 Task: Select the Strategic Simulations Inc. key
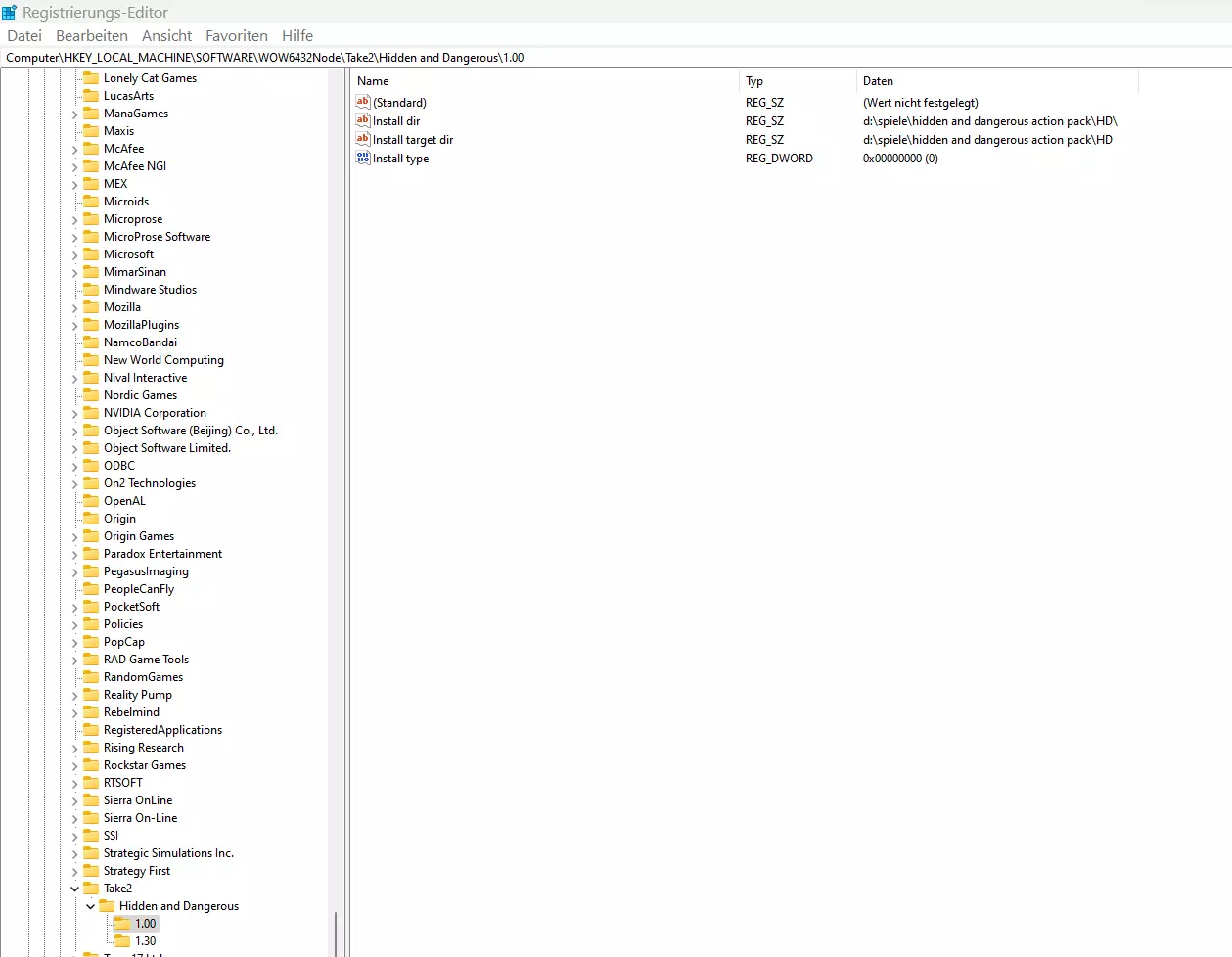(169, 853)
